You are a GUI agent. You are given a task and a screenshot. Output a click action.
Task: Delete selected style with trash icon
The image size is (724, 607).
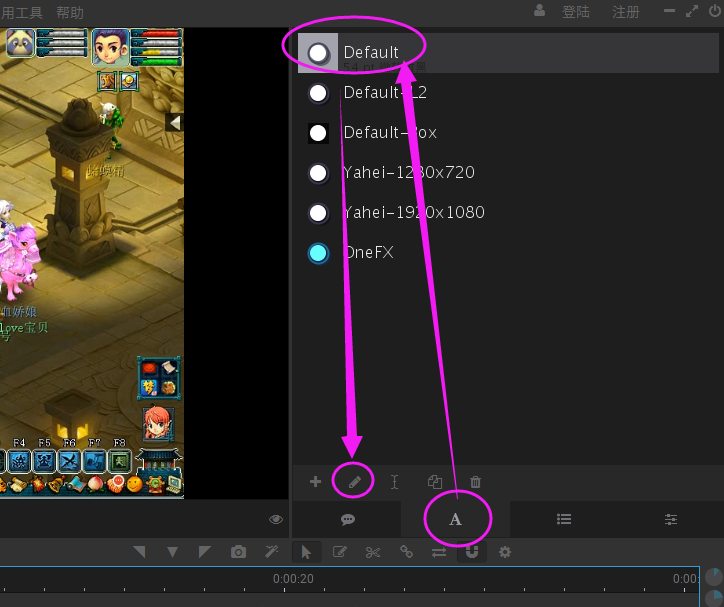[475, 482]
